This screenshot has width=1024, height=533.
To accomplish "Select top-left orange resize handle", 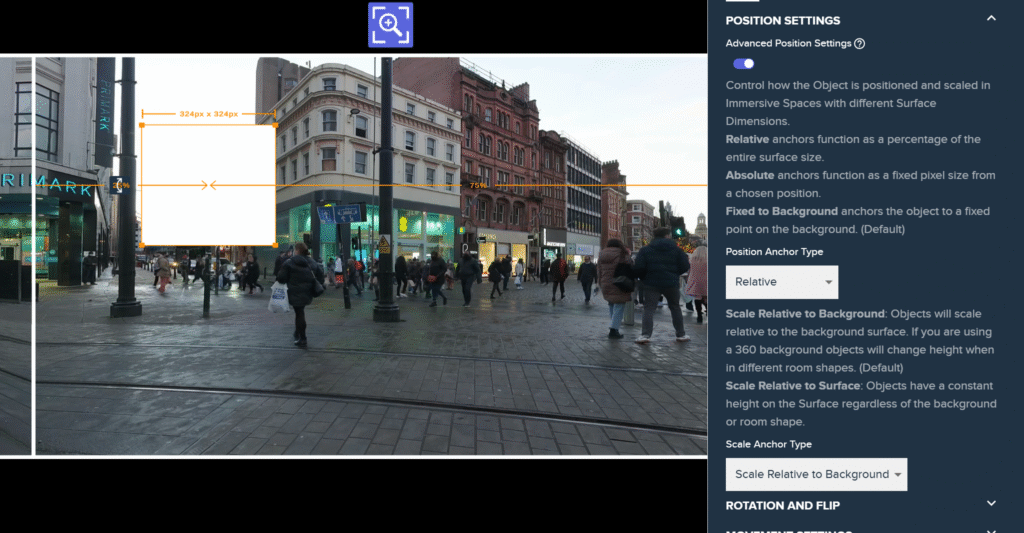I will (x=142, y=125).
